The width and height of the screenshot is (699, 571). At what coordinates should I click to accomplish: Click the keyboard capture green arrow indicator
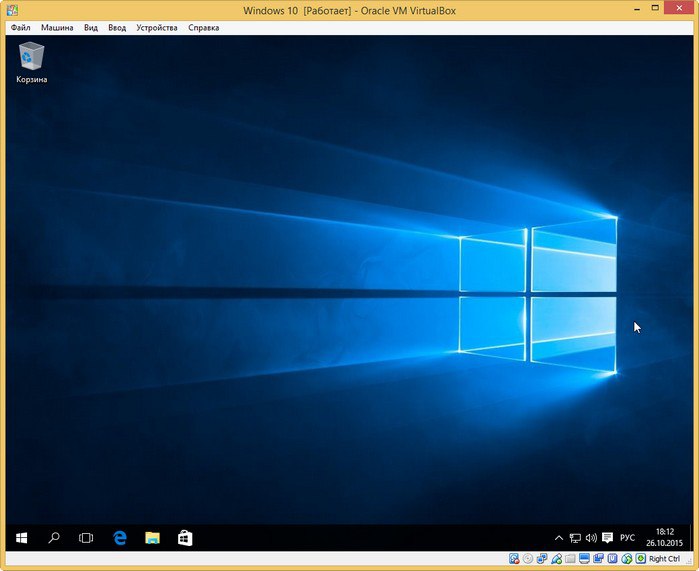(641, 559)
